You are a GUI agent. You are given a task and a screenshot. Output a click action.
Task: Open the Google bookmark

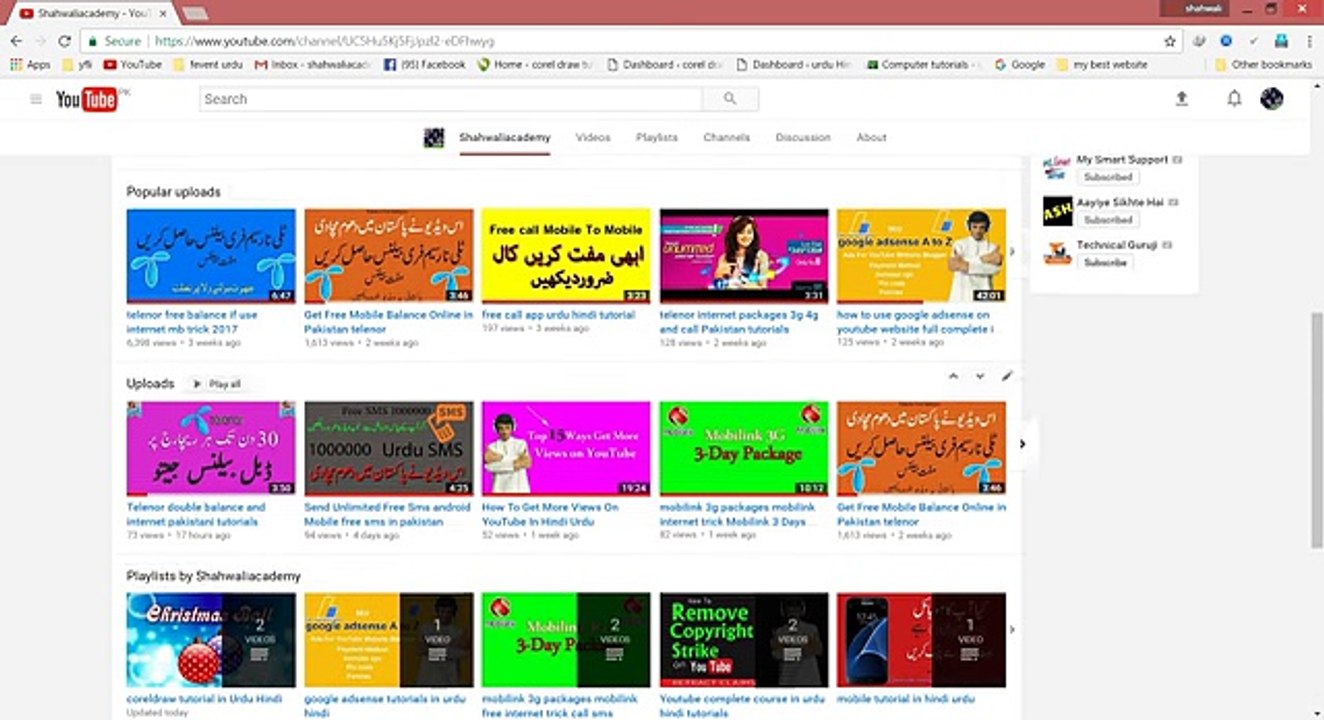(1019, 64)
